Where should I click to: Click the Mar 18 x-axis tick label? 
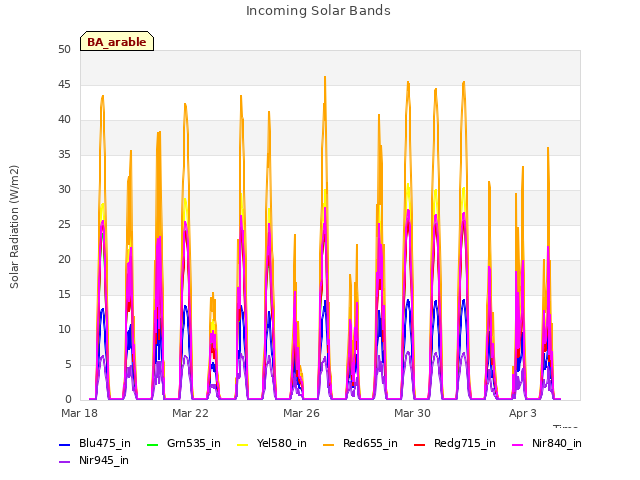[80, 413]
